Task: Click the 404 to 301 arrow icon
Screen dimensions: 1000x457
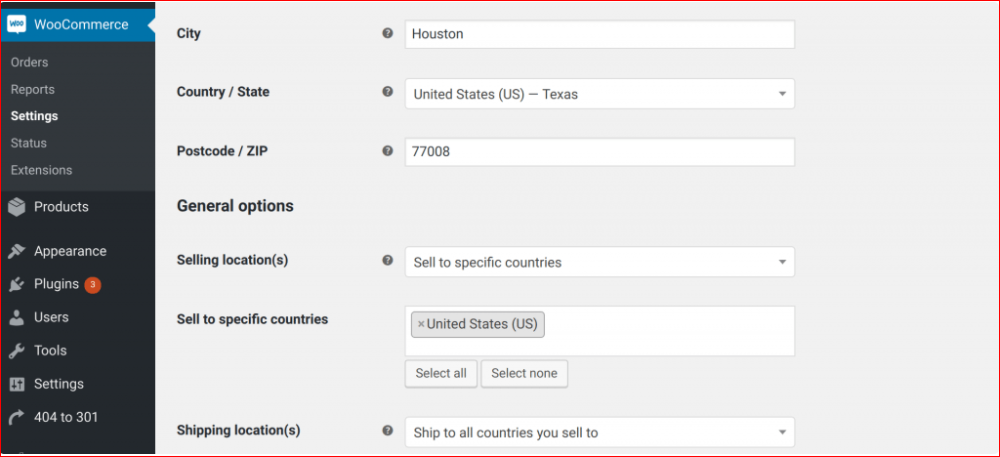Action: tap(16, 417)
